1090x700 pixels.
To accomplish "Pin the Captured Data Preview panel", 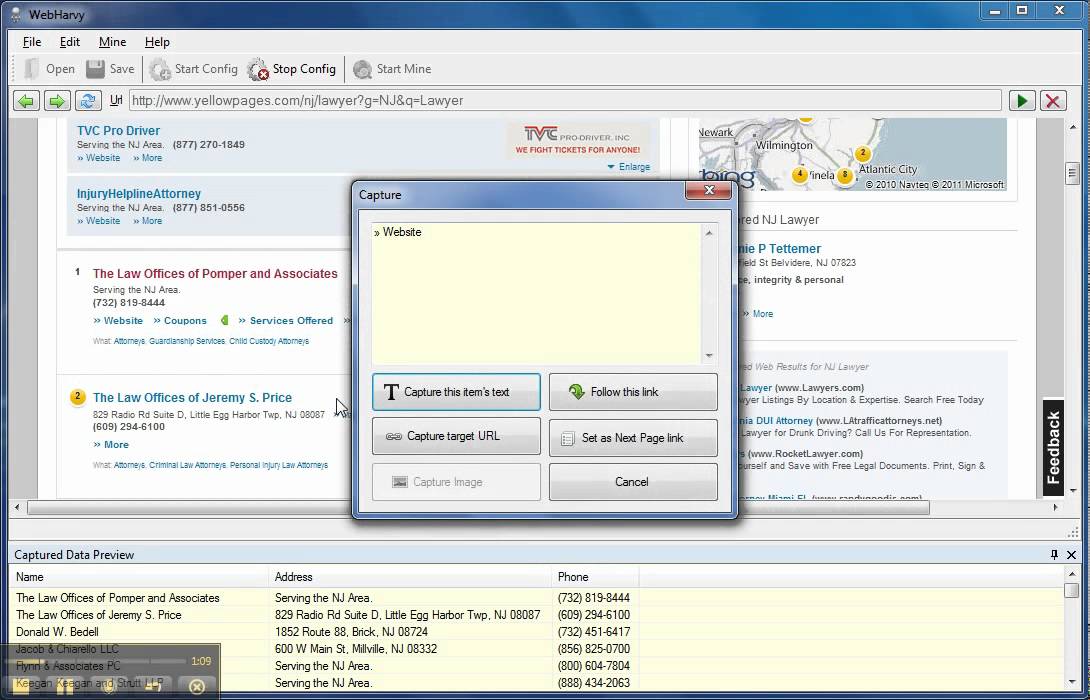I will click(1054, 555).
